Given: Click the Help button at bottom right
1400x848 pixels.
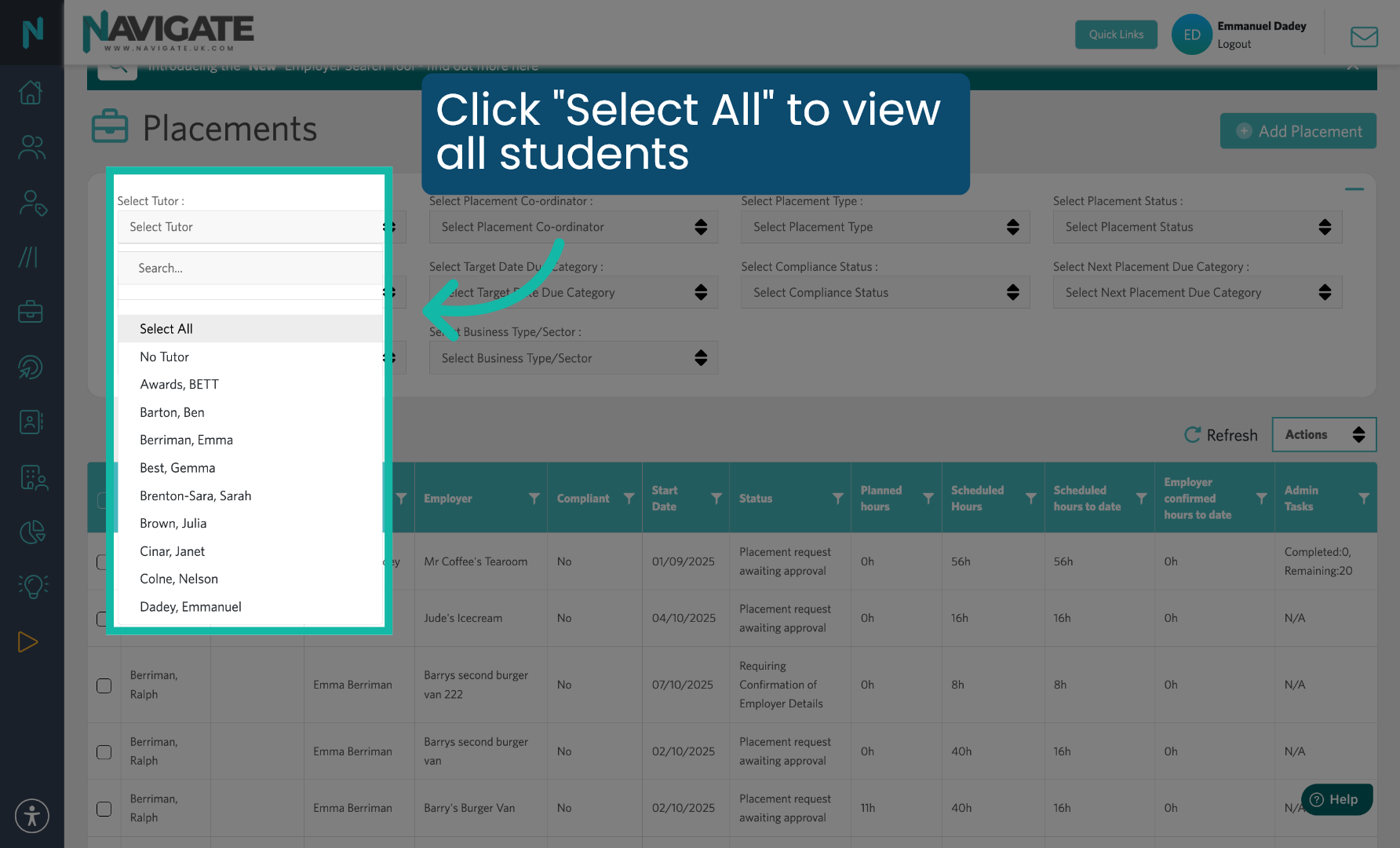Looking at the screenshot, I should 1336,799.
